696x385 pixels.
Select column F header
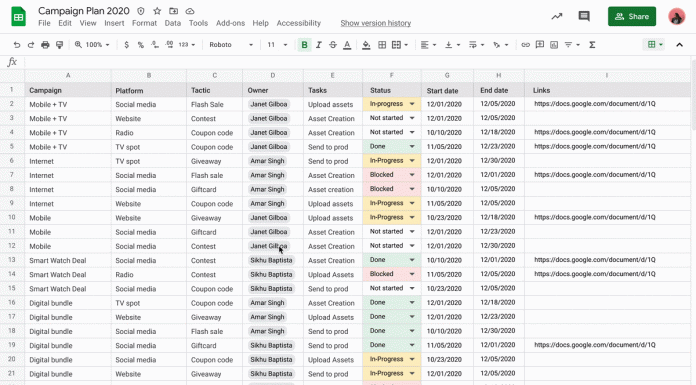point(392,75)
